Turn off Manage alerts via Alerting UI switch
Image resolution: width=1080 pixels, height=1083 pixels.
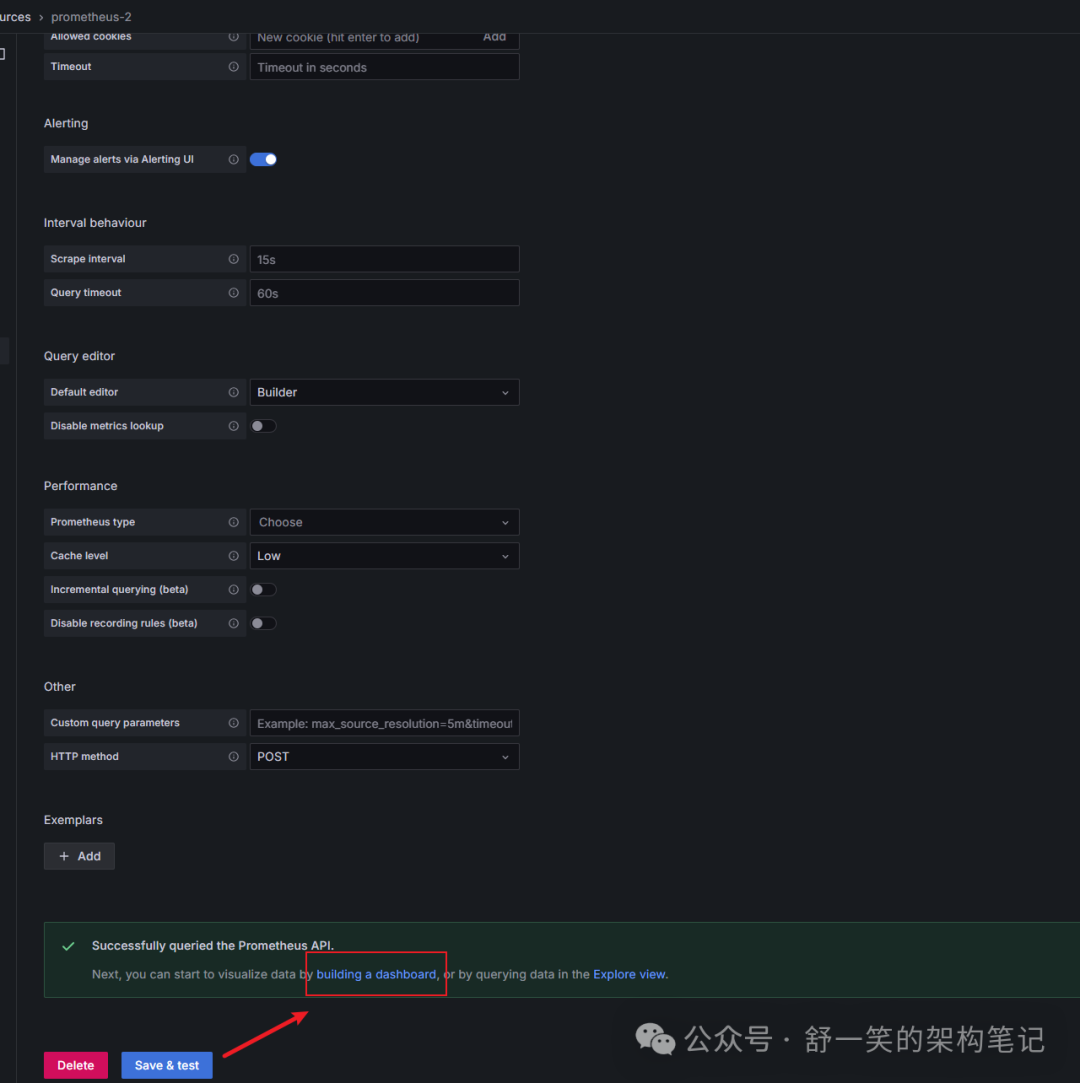coord(263,160)
